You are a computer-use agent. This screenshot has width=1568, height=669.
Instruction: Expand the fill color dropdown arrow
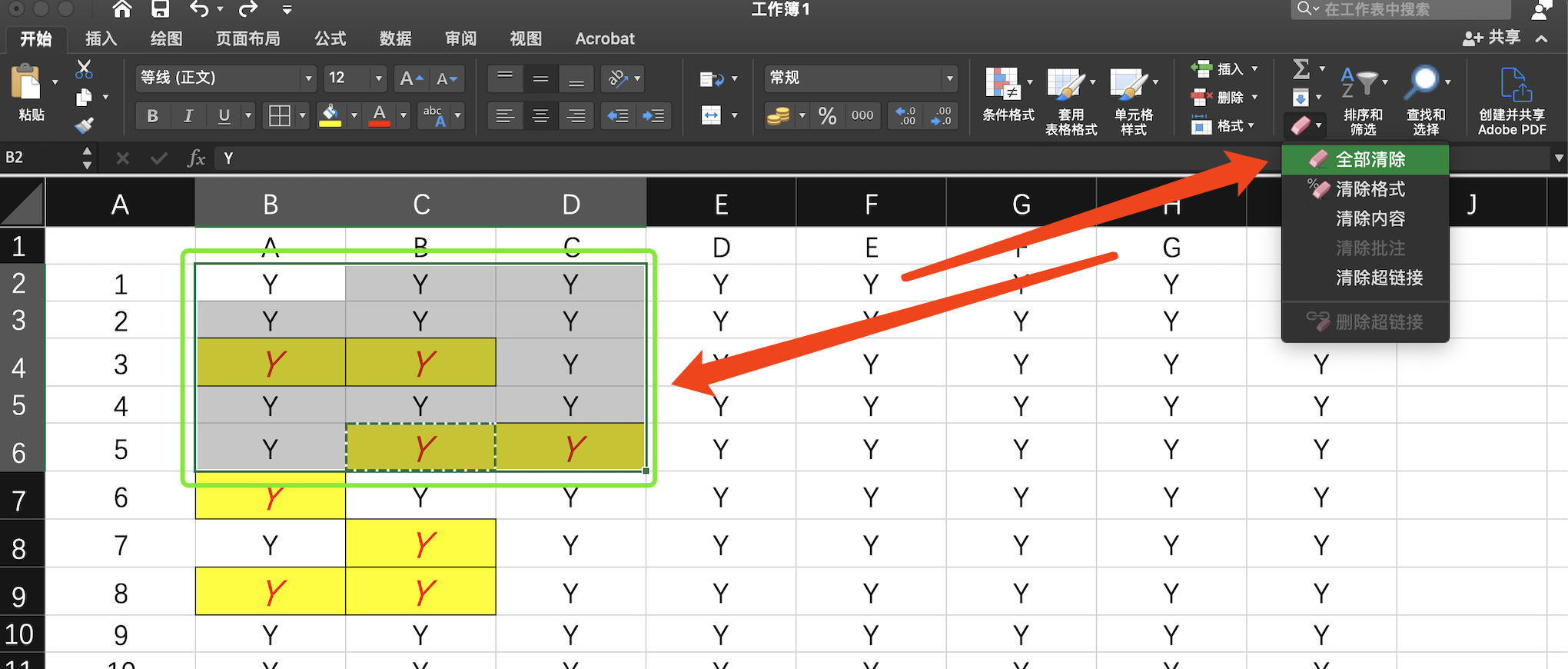click(354, 116)
